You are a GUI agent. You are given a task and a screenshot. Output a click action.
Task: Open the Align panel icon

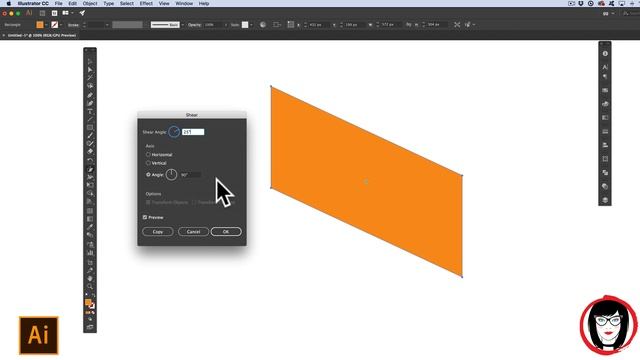tap(605, 145)
